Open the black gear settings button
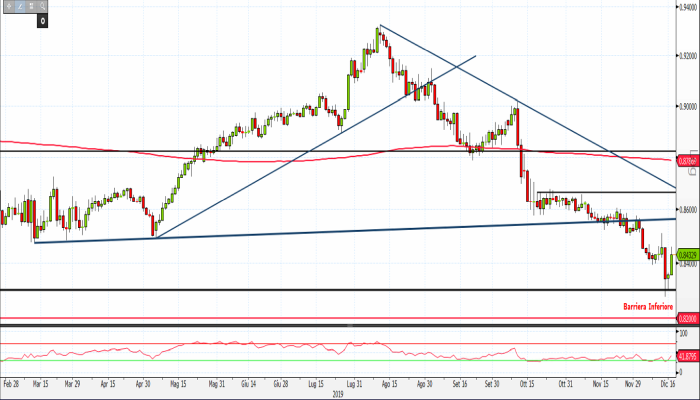 (x=42, y=21)
